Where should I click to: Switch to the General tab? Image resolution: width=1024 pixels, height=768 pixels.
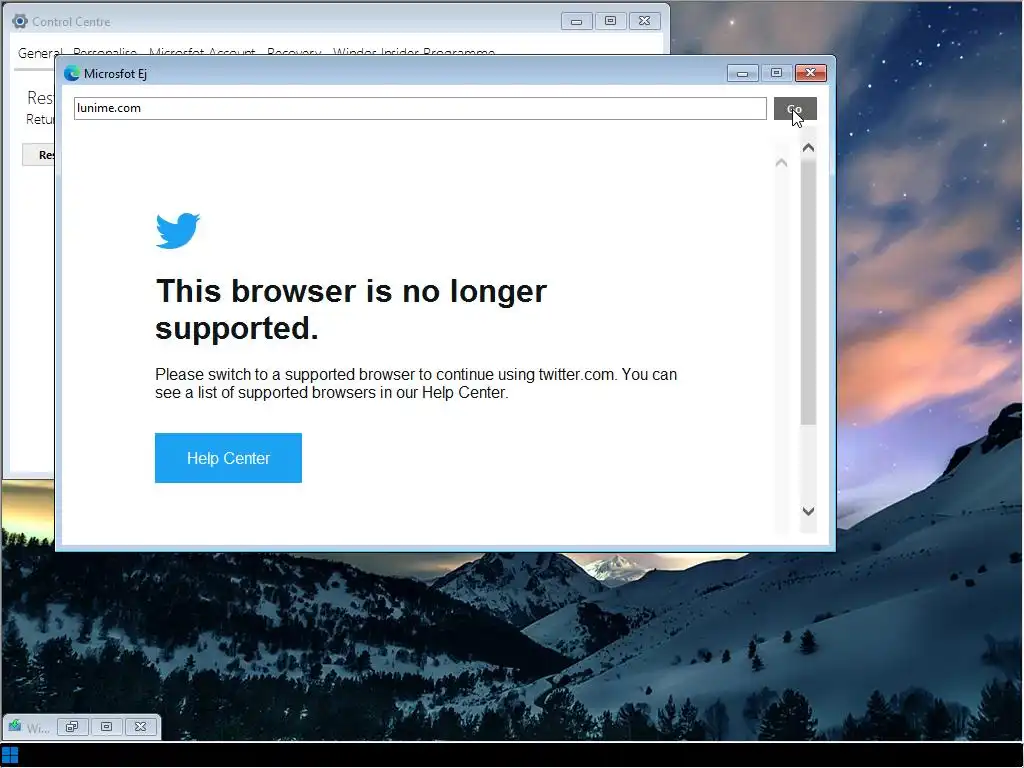click(x=40, y=52)
